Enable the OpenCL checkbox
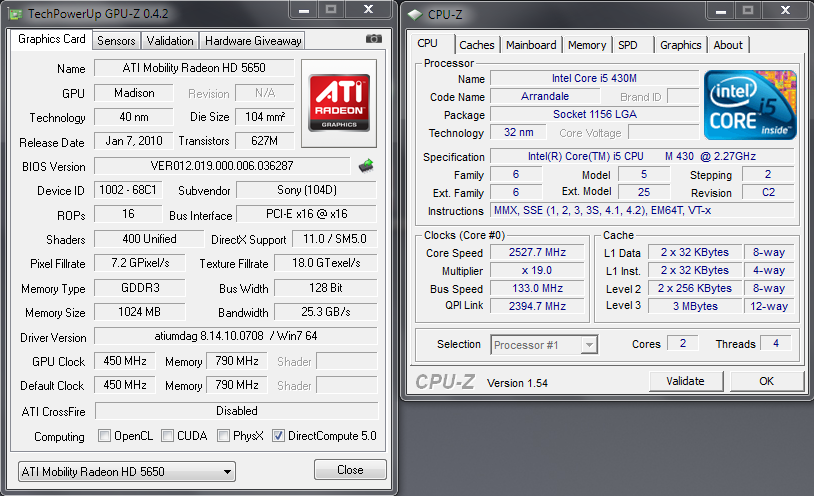The width and height of the screenshot is (814, 496). [104, 435]
